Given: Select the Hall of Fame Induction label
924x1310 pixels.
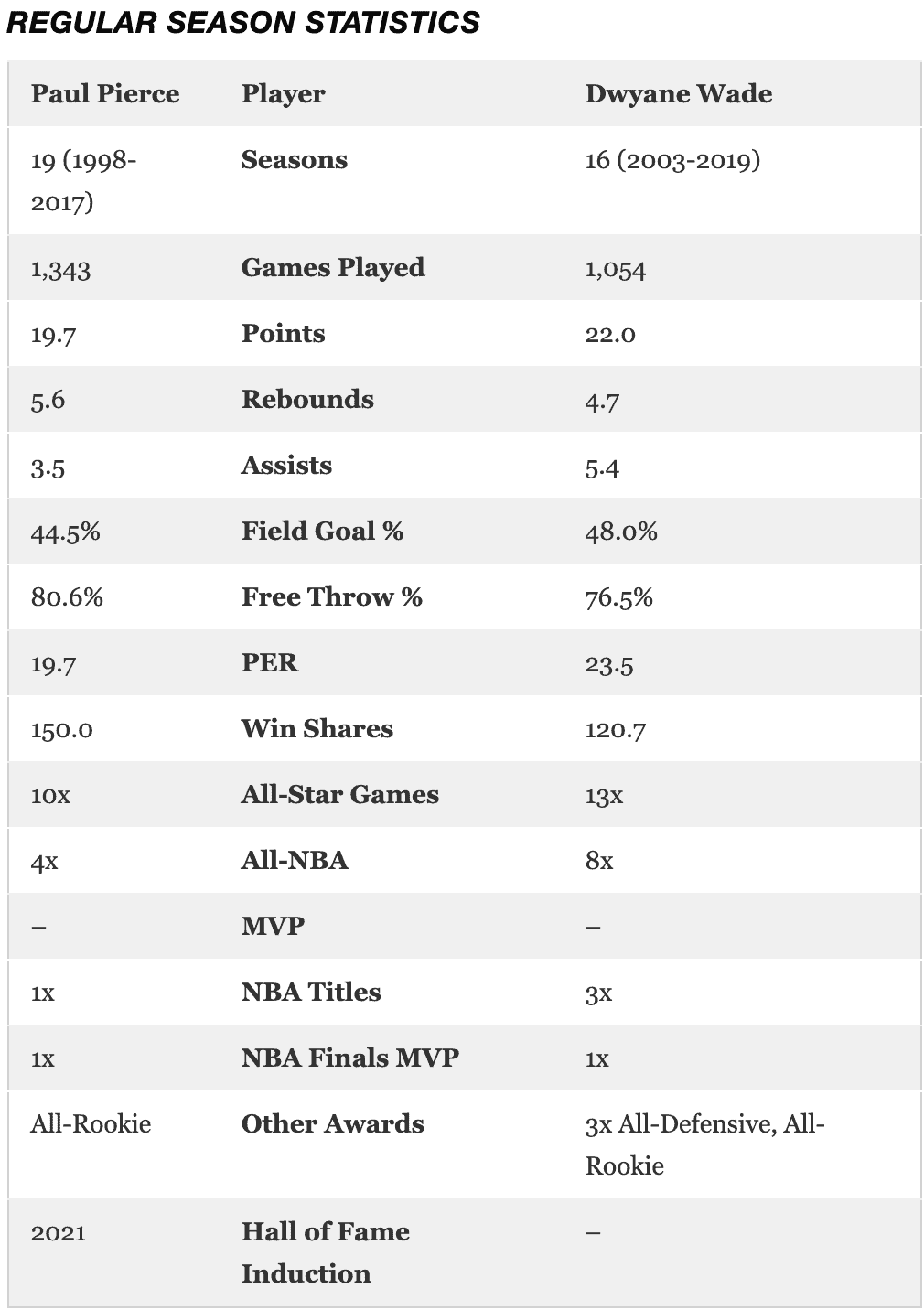Looking at the screenshot, I should pyautogui.click(x=325, y=1252).
